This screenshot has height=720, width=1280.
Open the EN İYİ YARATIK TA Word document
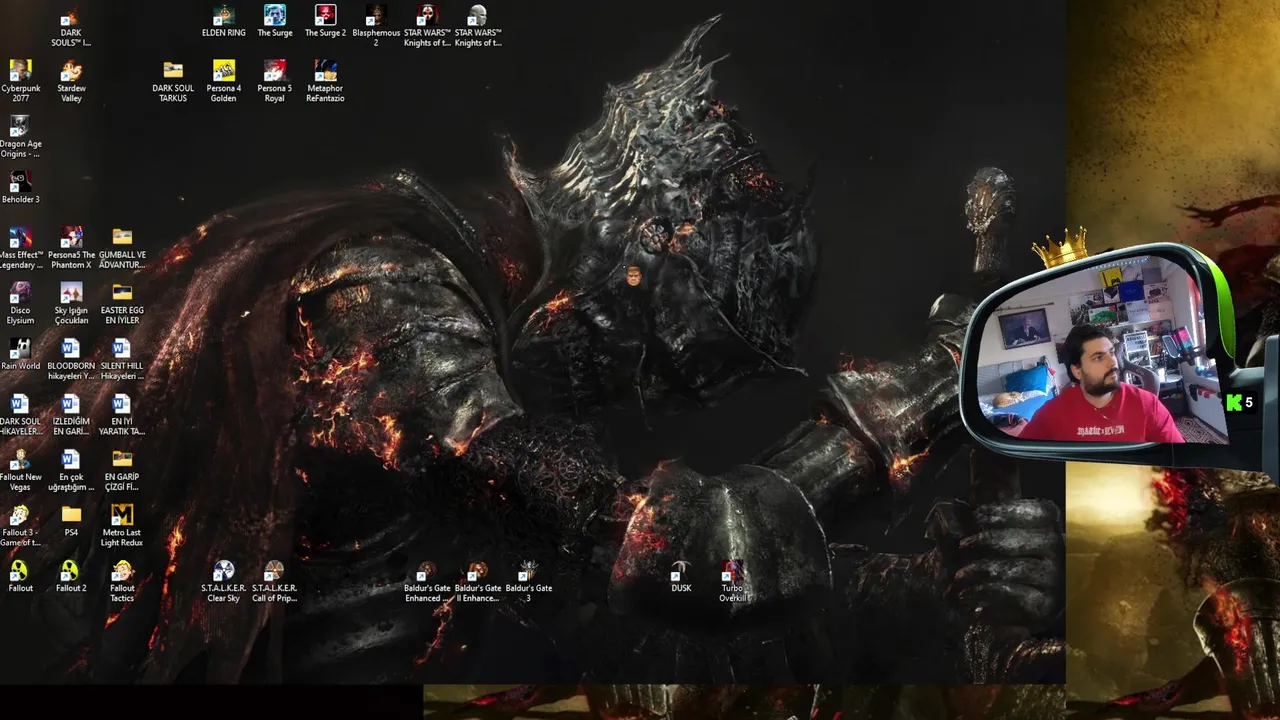(122, 415)
